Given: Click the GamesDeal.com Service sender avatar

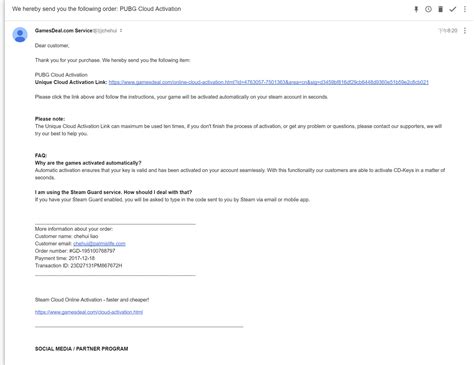Looking at the screenshot, I should pyautogui.click(x=20, y=35).
